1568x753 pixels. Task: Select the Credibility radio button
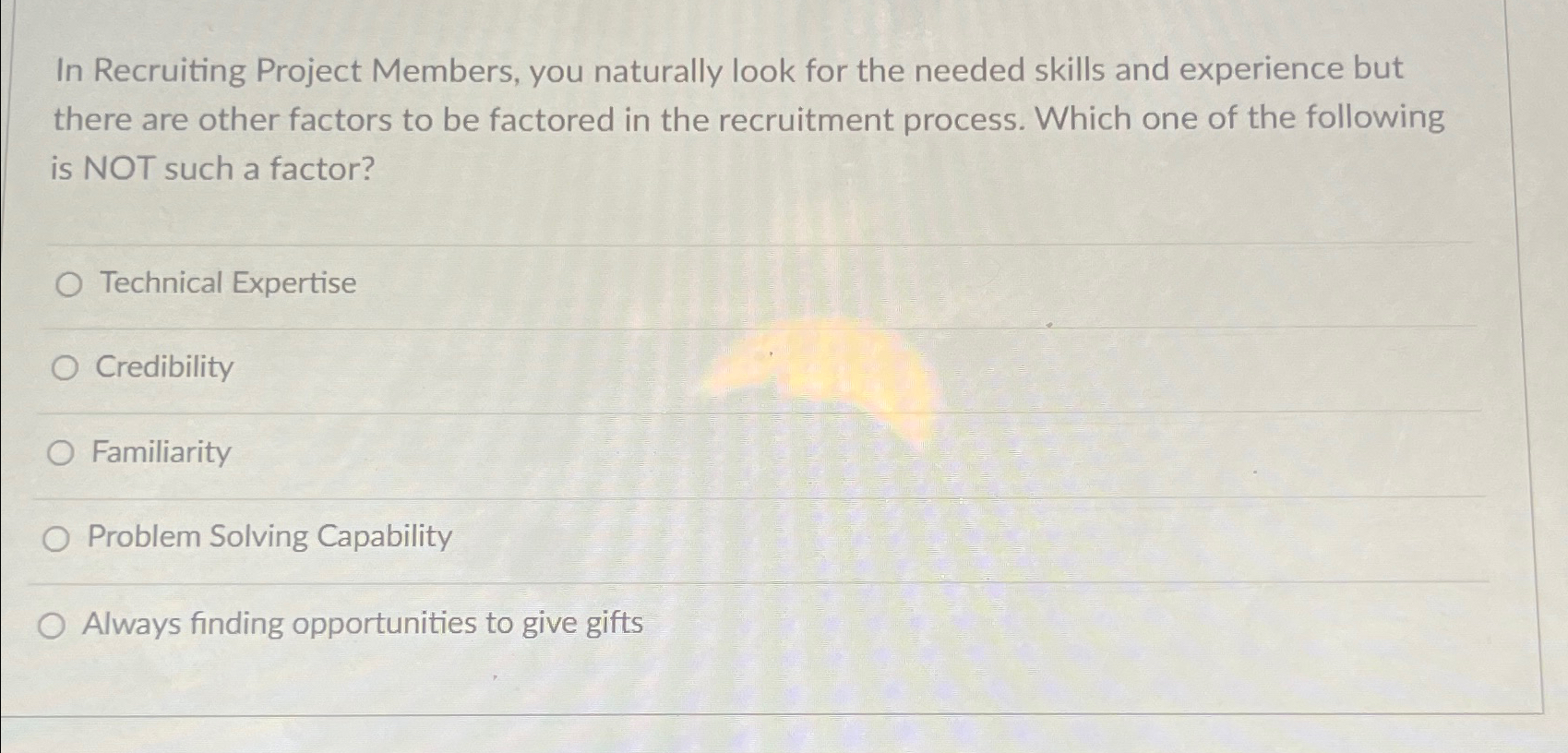[x=64, y=368]
